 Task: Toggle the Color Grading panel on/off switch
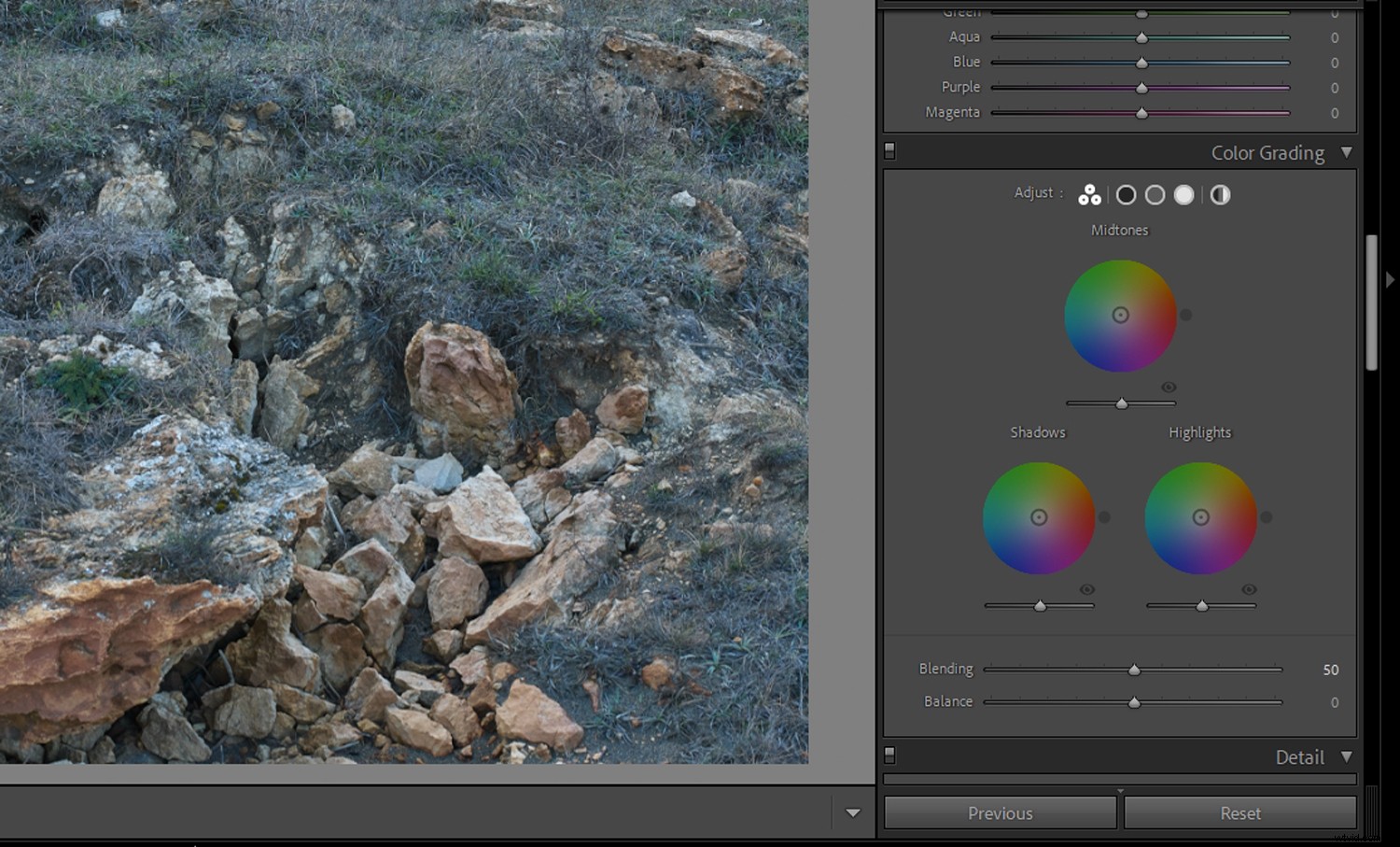tap(889, 149)
